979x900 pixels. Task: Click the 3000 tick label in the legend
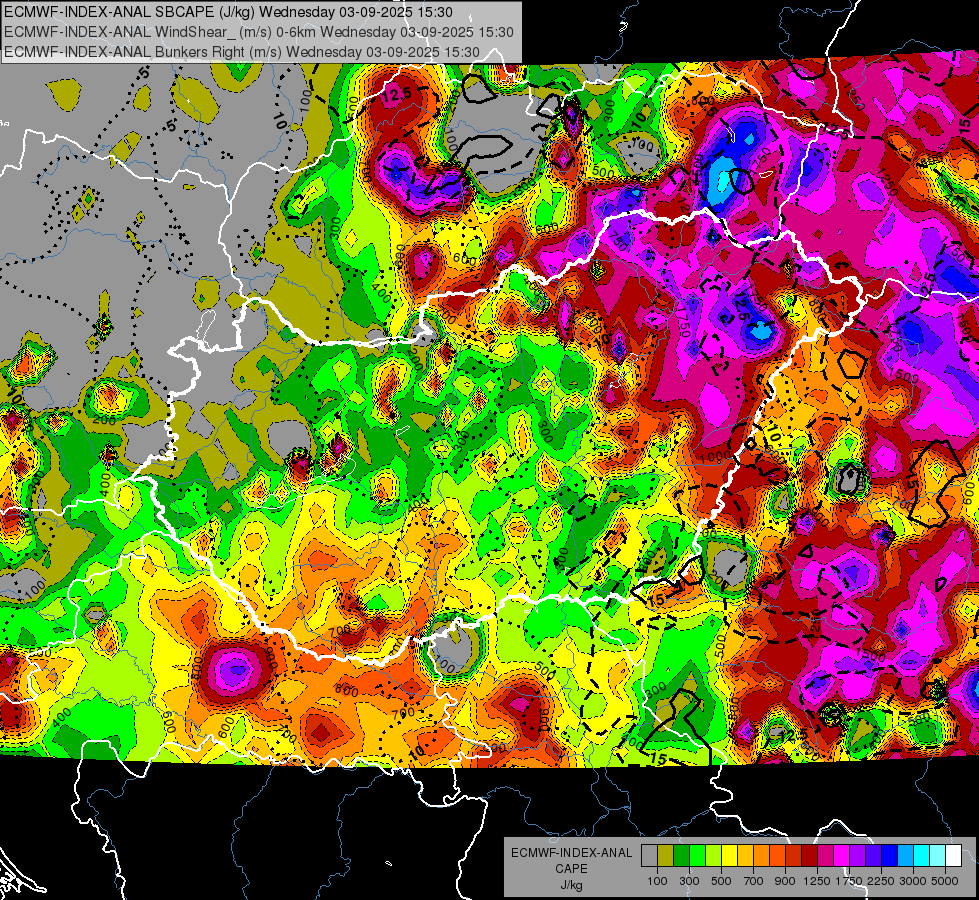coord(913,881)
